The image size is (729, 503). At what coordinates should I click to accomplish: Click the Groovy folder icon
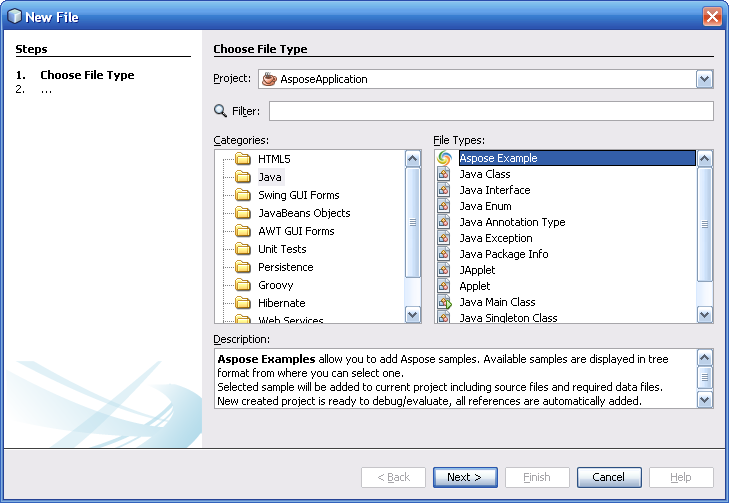coord(243,285)
